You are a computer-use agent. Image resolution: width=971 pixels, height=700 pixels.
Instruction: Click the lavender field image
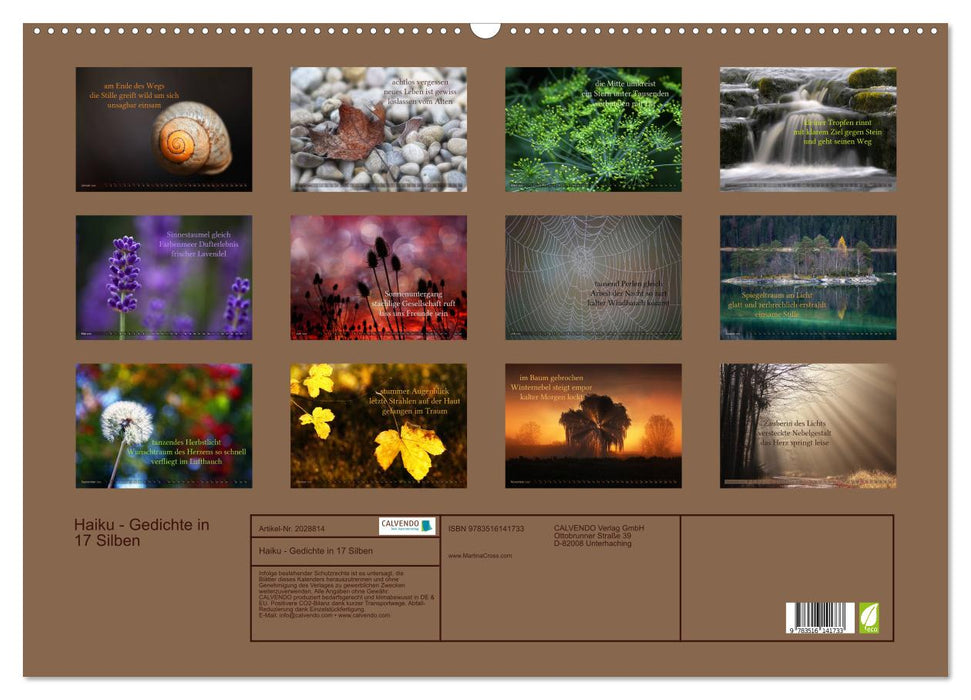tap(165, 275)
